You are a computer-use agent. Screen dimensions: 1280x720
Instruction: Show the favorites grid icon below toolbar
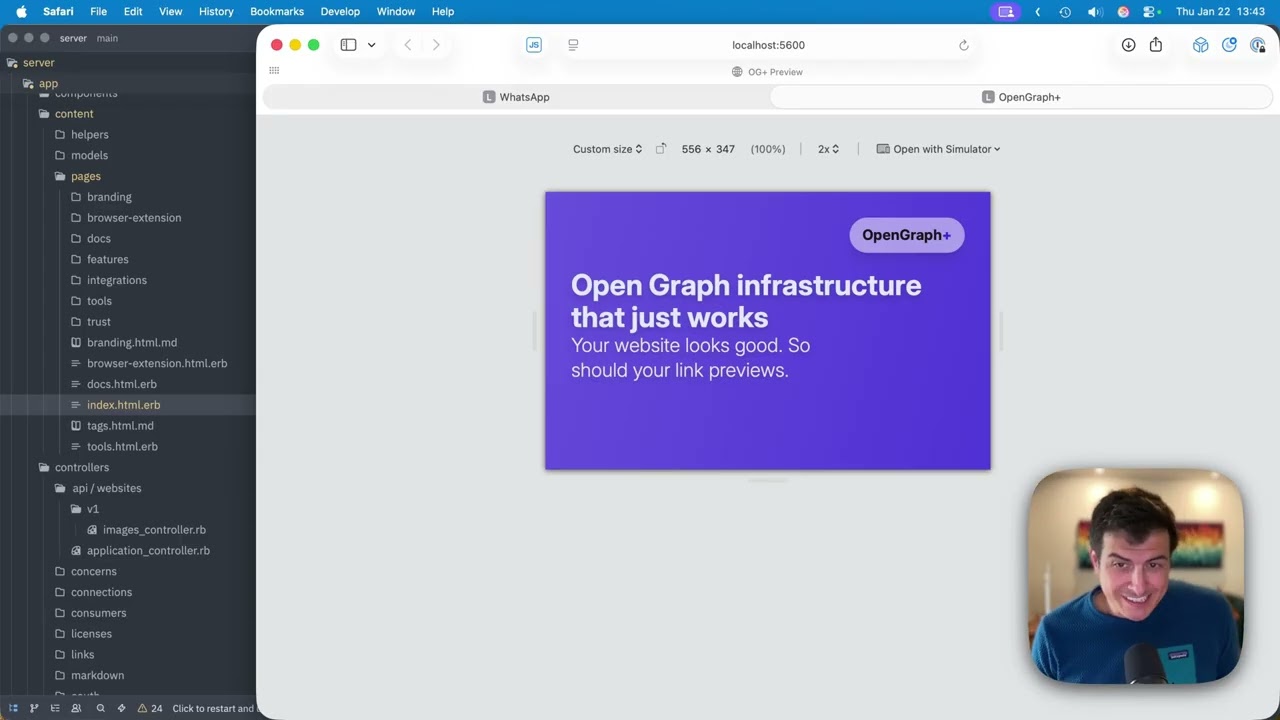(x=274, y=71)
